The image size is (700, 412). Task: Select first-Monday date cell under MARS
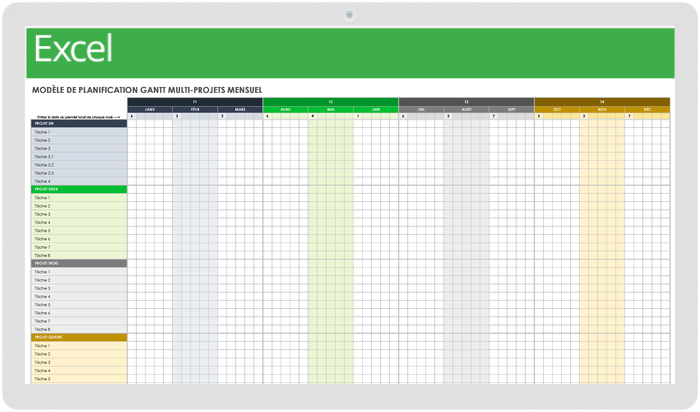click(222, 116)
